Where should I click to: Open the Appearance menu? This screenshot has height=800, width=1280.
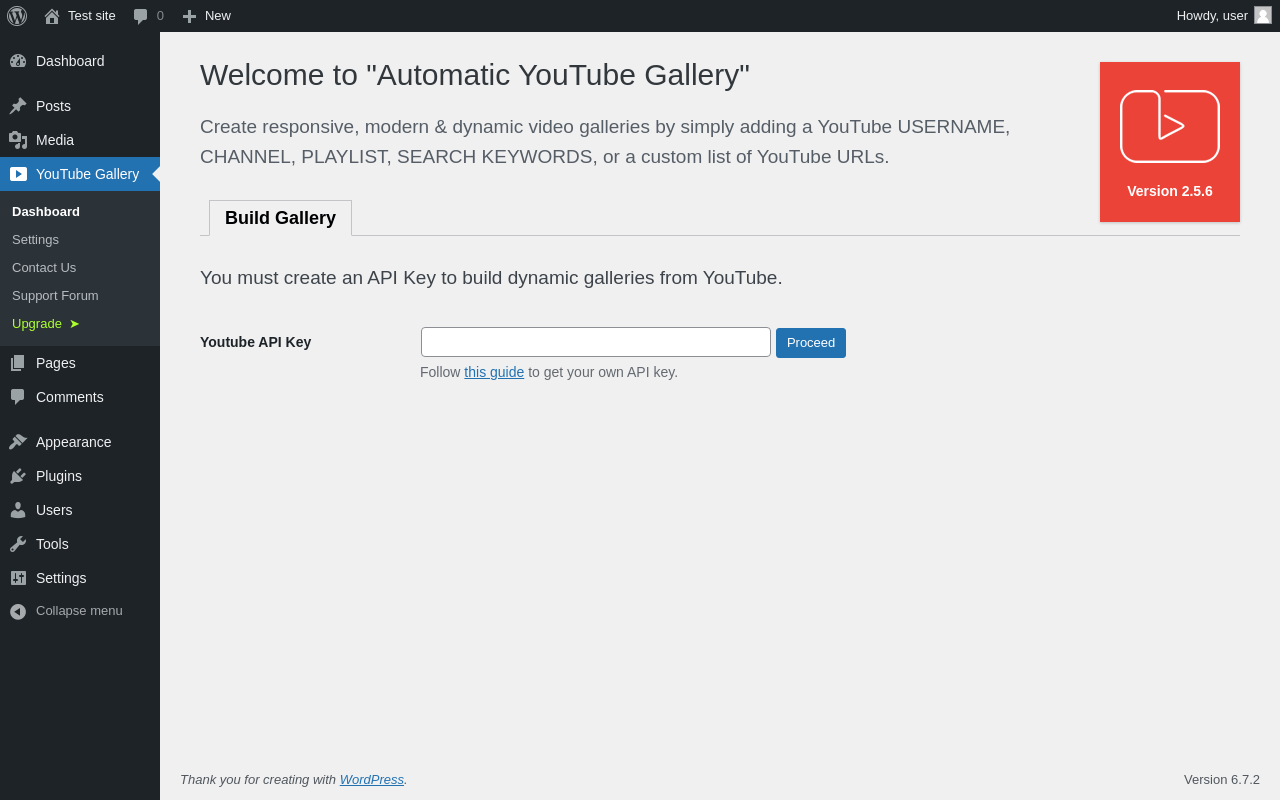click(x=80, y=442)
